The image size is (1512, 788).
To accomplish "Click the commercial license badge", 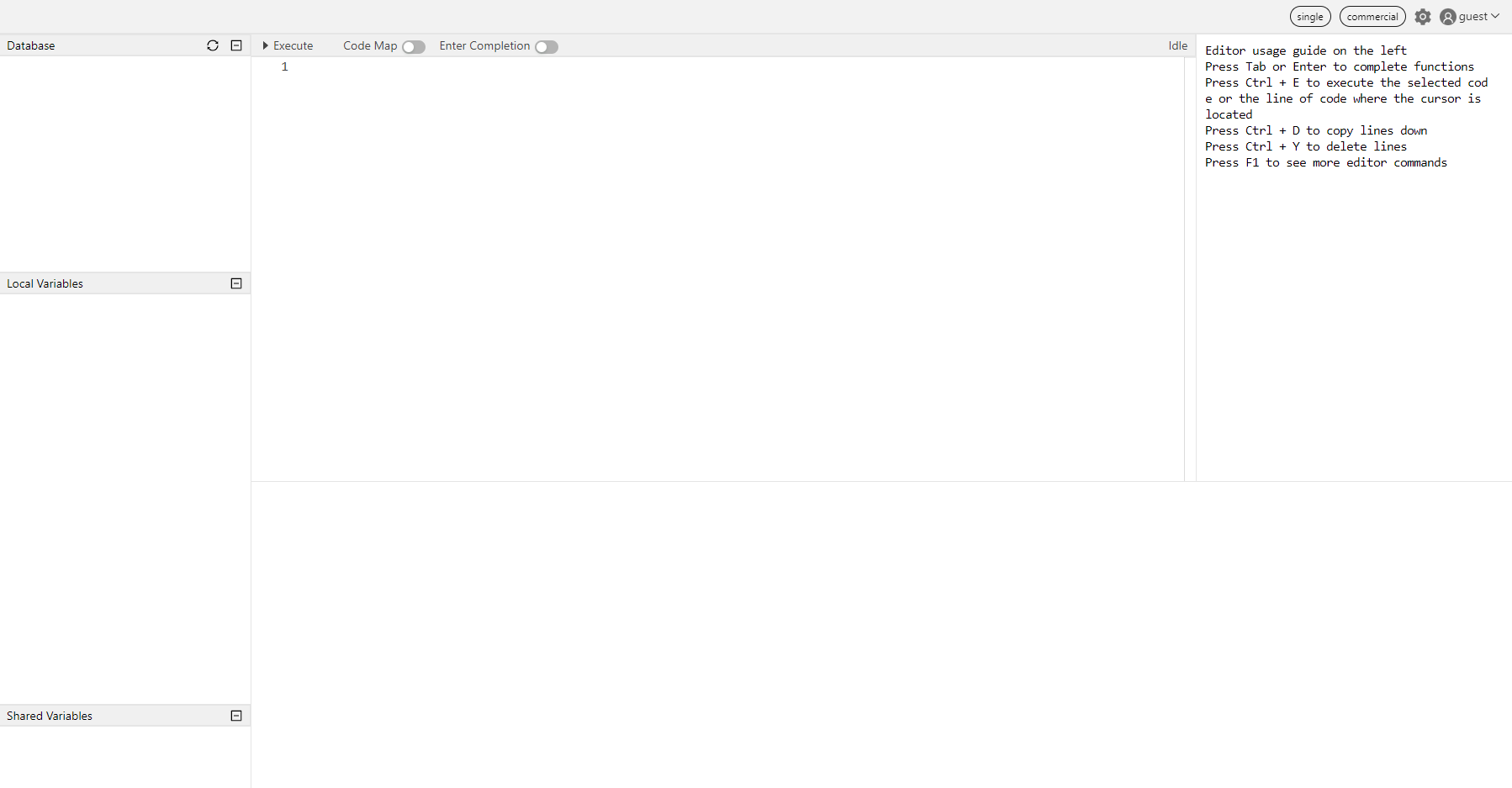I will click(x=1372, y=16).
